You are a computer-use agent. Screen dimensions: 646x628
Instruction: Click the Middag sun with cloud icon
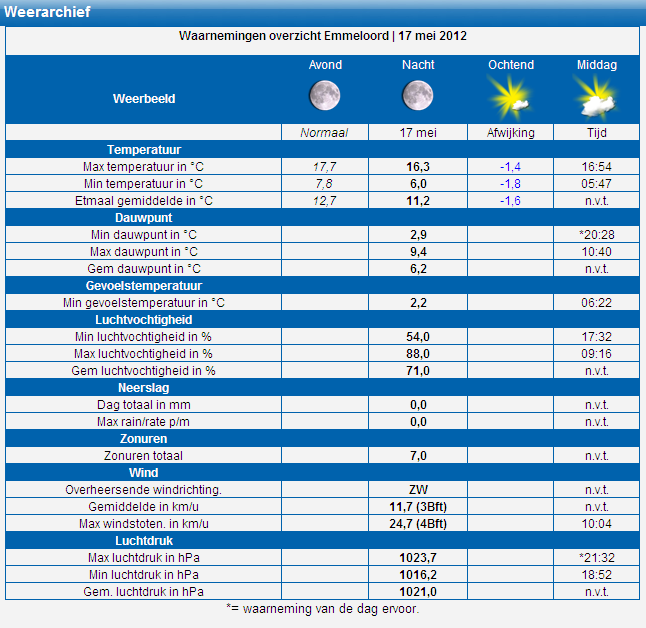pos(596,97)
